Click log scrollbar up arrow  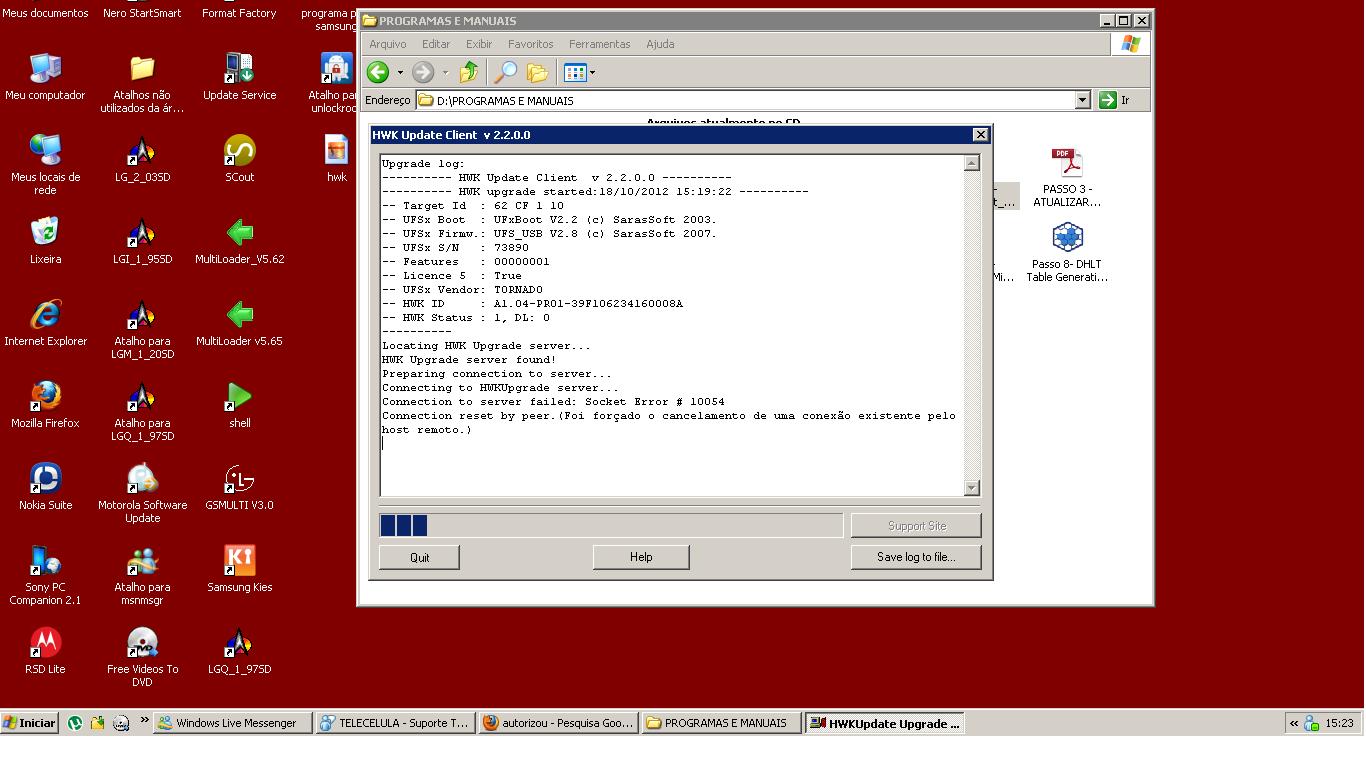[x=971, y=163]
